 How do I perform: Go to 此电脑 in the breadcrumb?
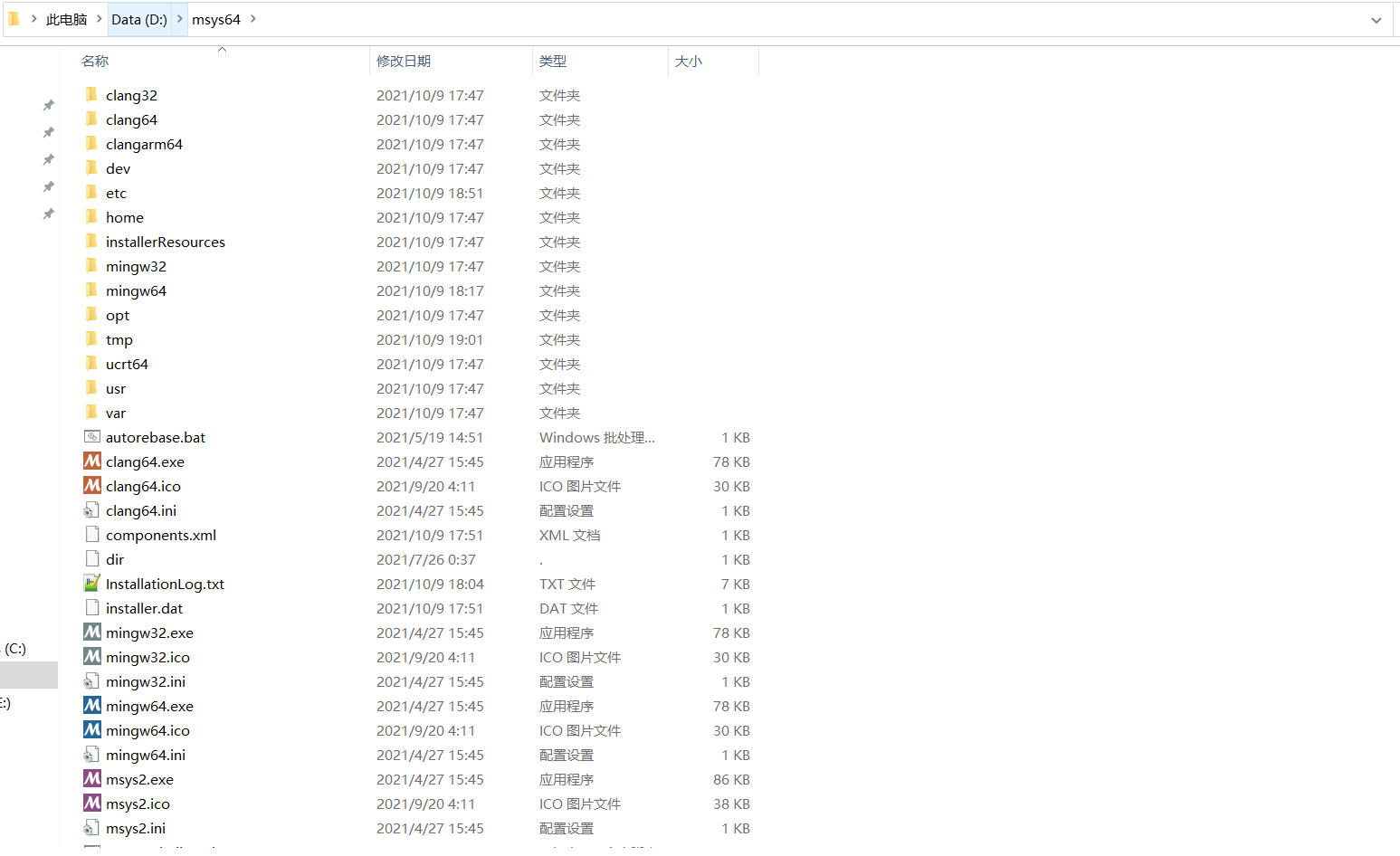(66, 19)
